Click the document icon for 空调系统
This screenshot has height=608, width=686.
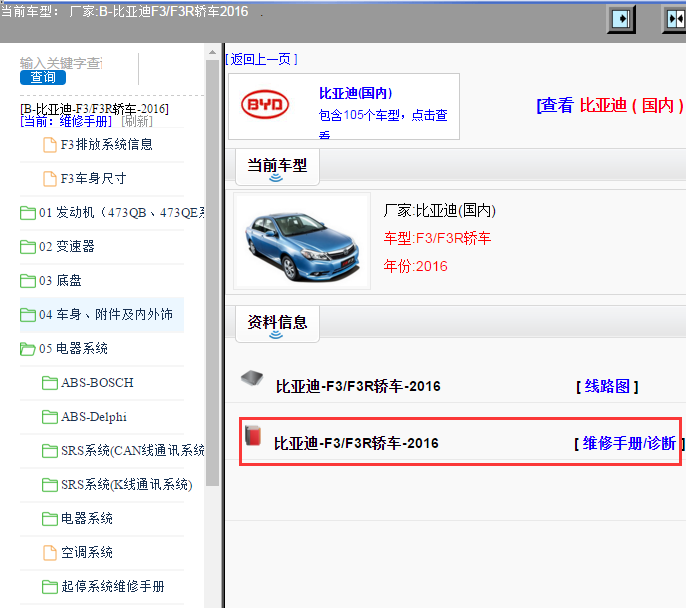(49, 553)
